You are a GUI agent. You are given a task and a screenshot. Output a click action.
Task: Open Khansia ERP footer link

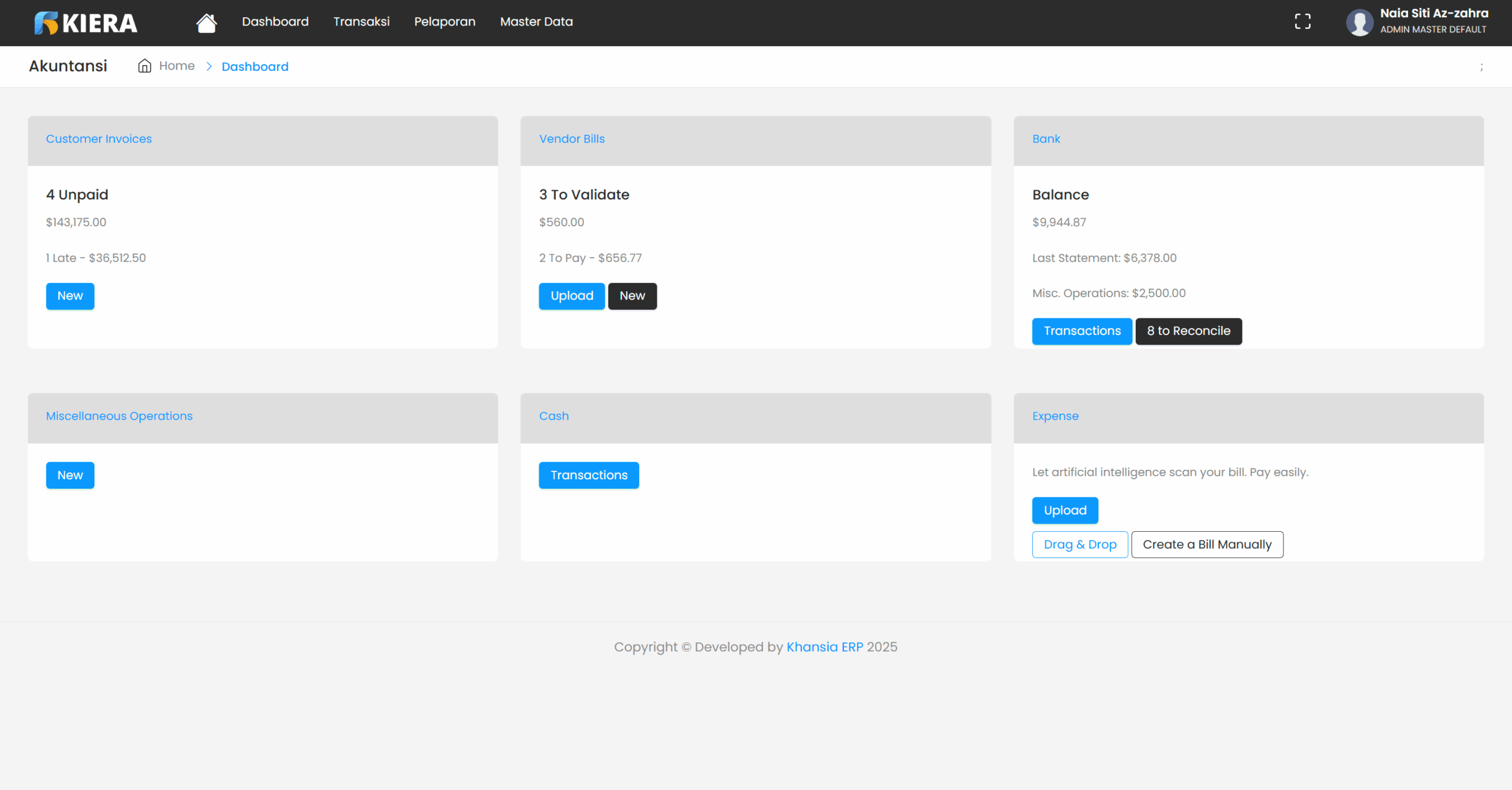tap(825, 647)
